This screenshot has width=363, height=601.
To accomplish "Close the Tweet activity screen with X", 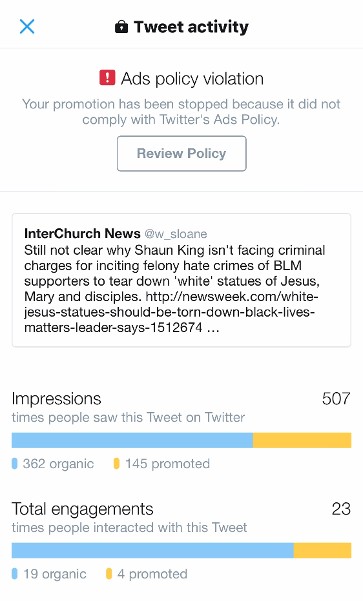I will [27, 26].
